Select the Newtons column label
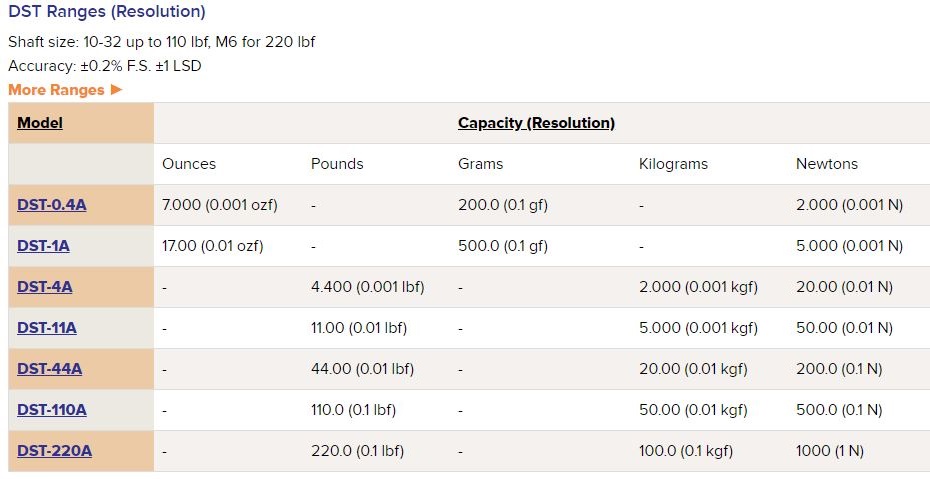Viewport: 930px width, 479px height. point(827,164)
